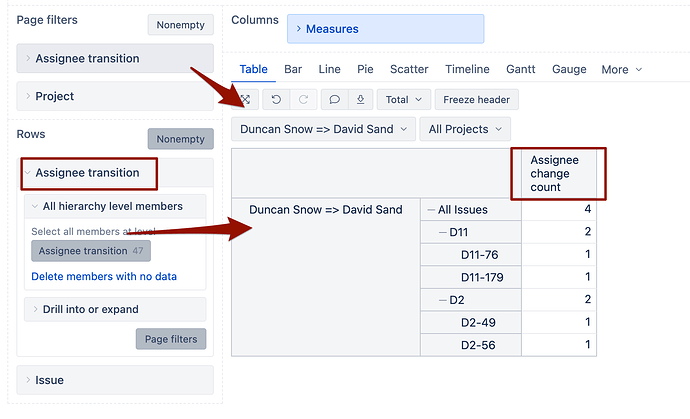Switch to the Gantt tab
690x419 pixels.
519,69
